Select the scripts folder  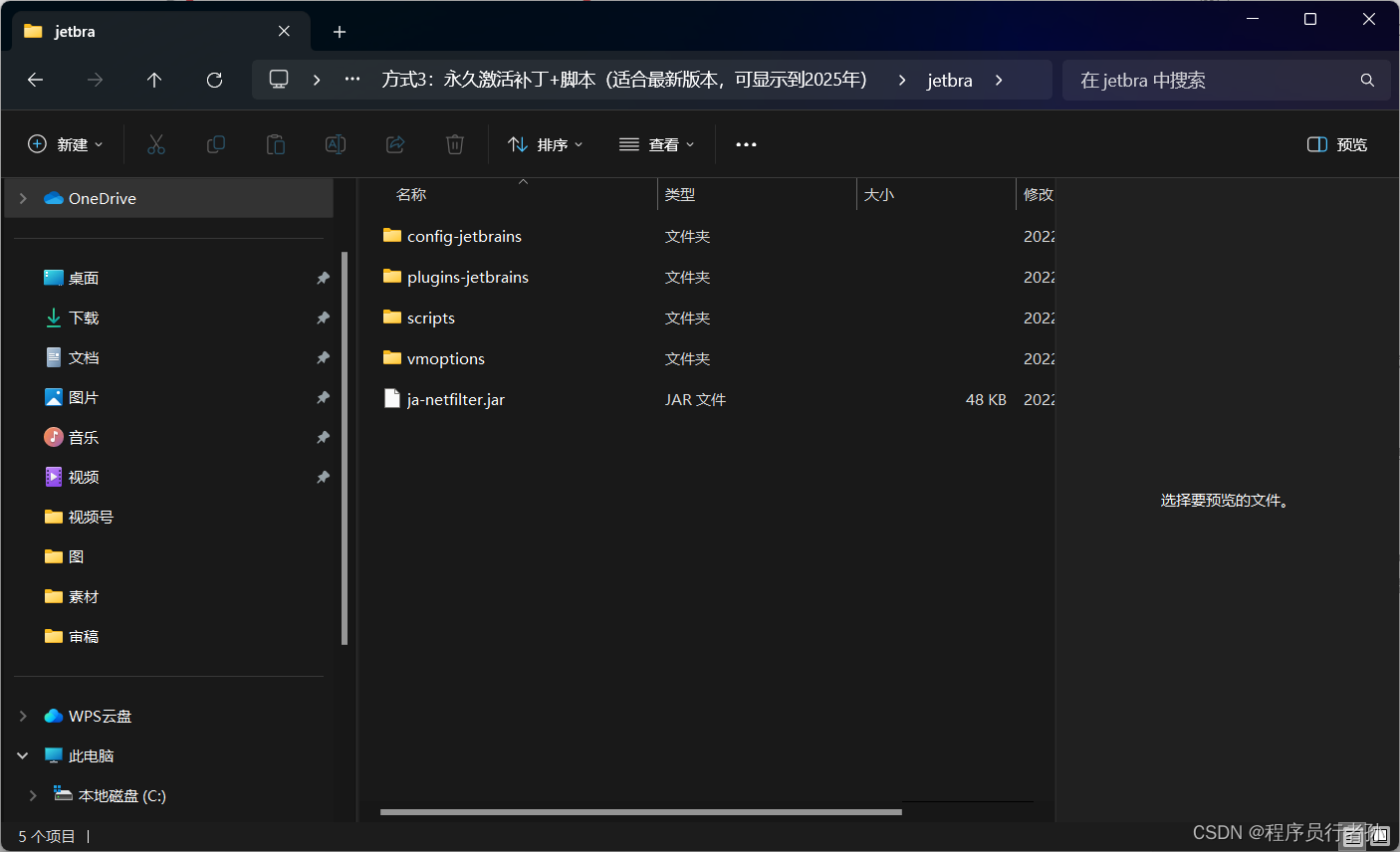click(431, 318)
